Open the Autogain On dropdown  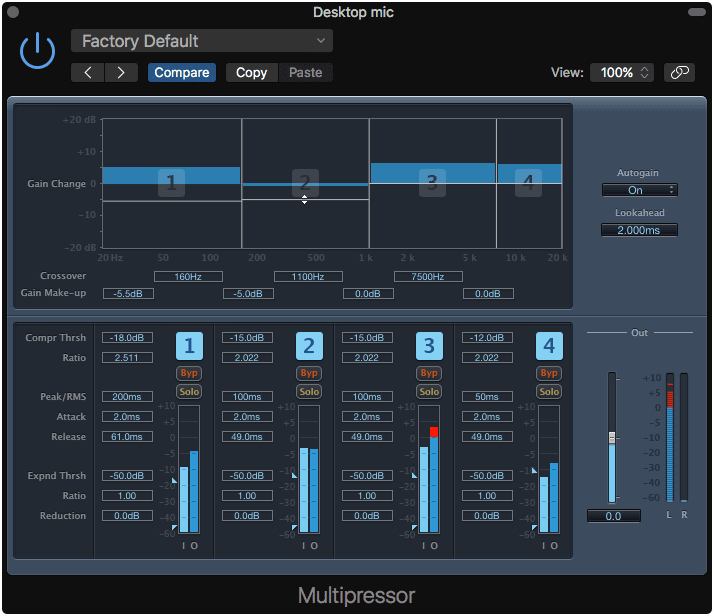639,190
